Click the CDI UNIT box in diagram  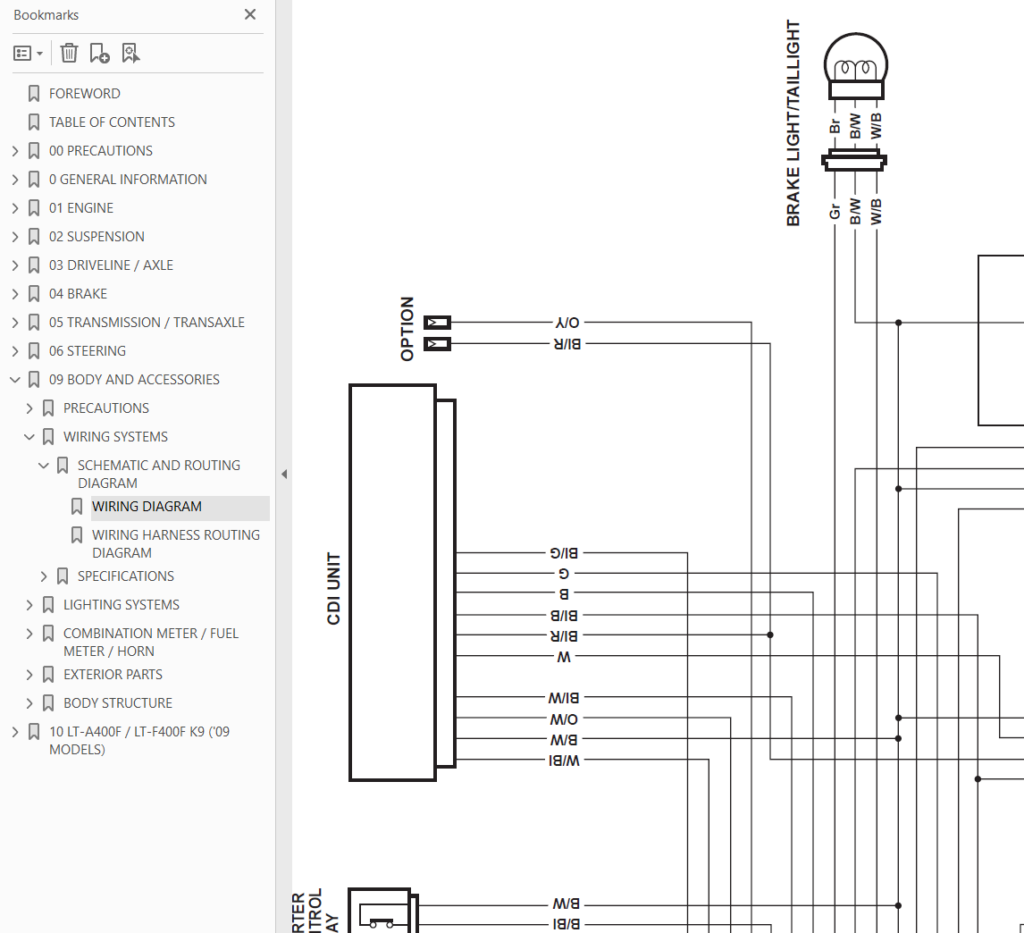(x=393, y=582)
